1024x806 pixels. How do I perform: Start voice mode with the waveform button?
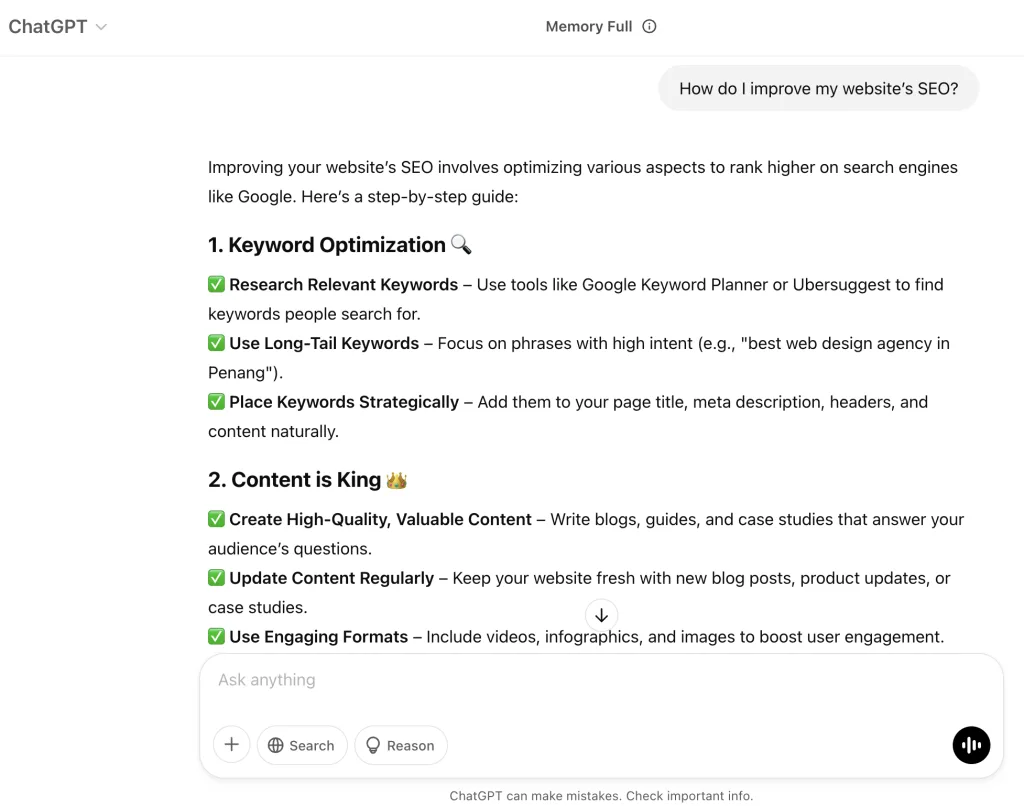[971, 745]
